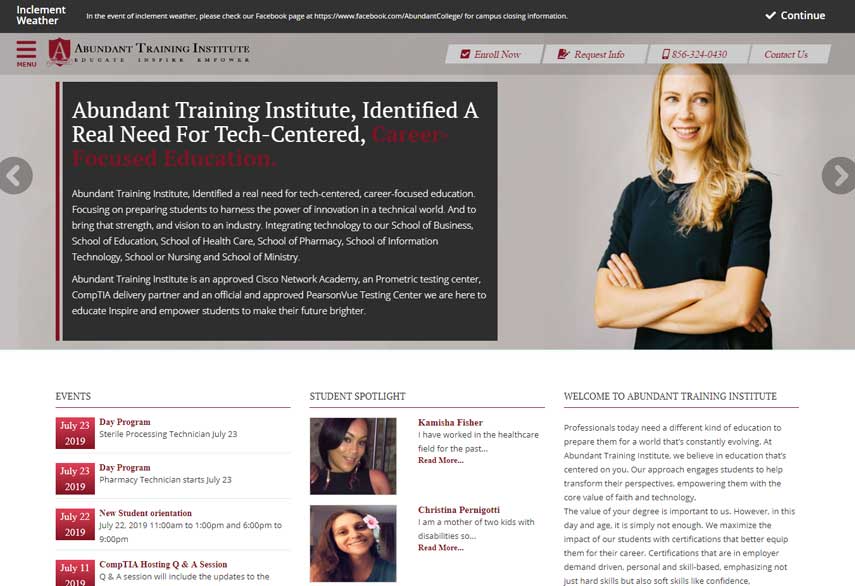
Task: Open the hamburger MENU icon
Action: [26, 53]
